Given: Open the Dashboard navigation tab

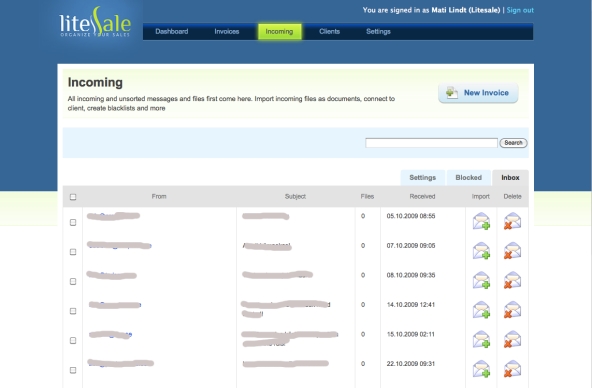Looking at the screenshot, I should pos(171,31).
